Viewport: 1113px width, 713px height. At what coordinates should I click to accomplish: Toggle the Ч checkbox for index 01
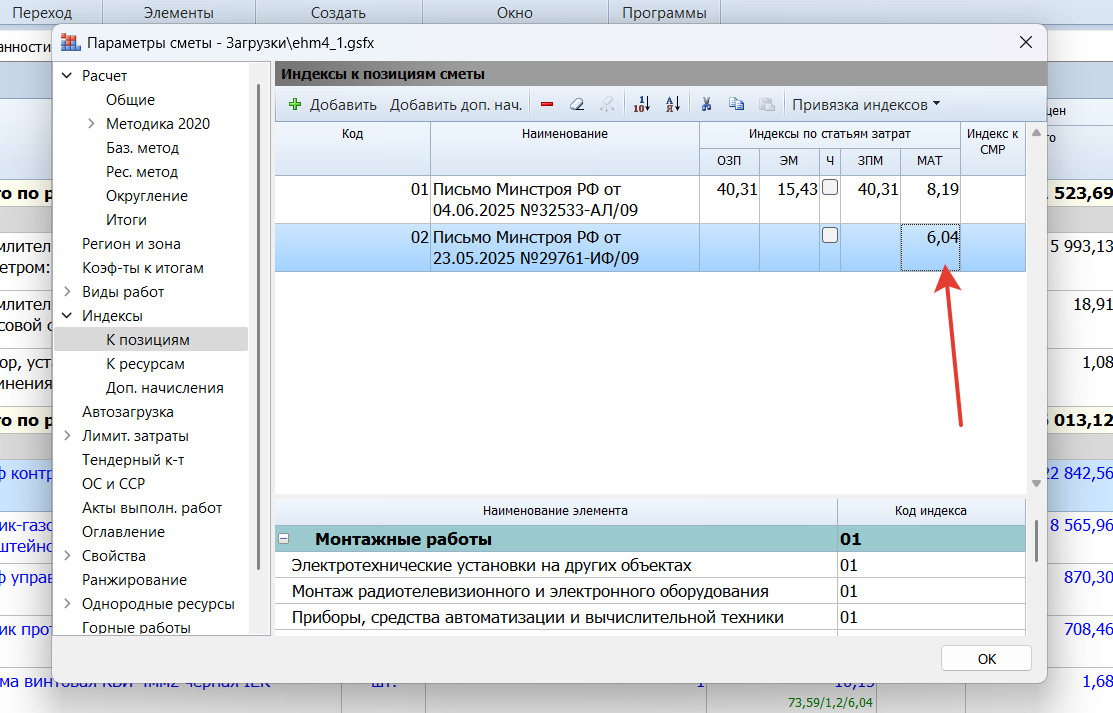[x=830, y=188]
